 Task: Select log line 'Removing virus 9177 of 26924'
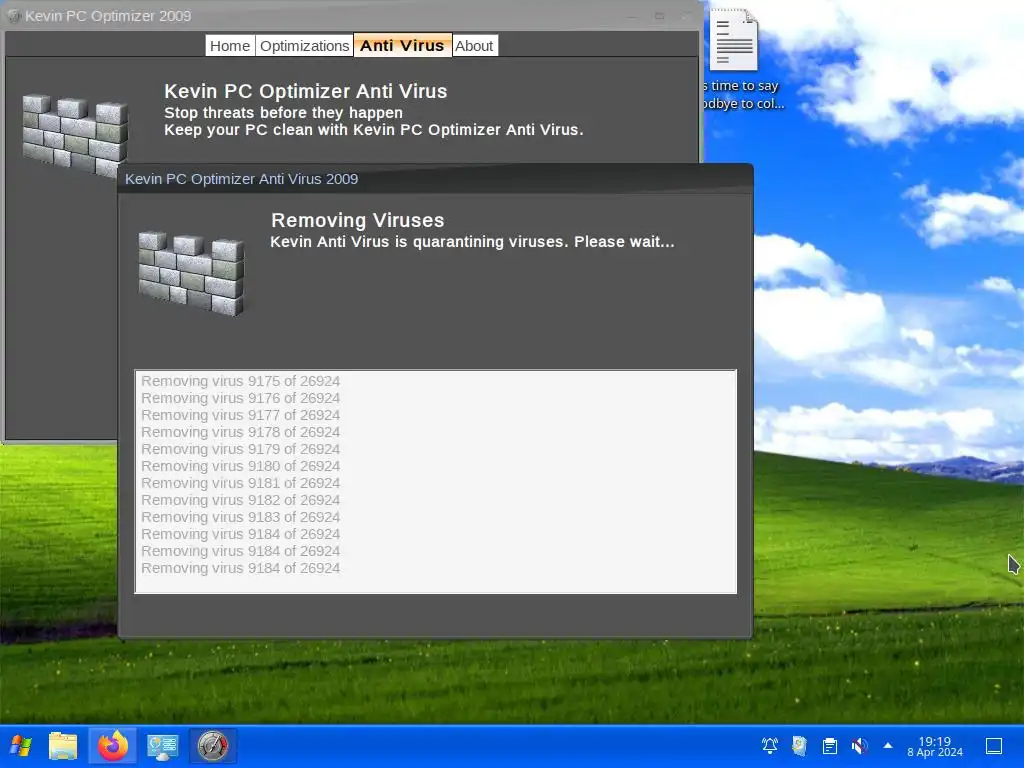[240, 415]
